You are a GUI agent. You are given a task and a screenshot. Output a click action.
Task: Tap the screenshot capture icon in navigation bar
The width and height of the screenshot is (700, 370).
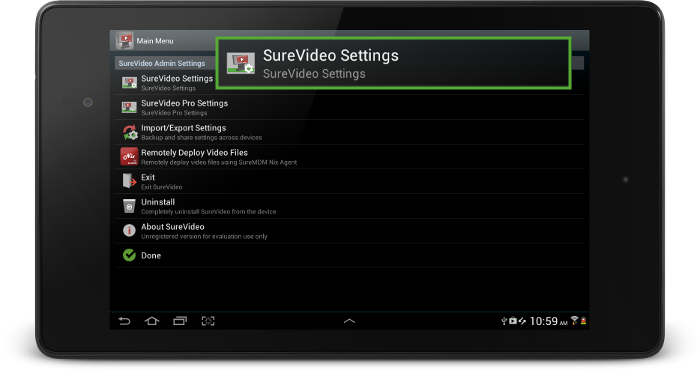[208, 321]
